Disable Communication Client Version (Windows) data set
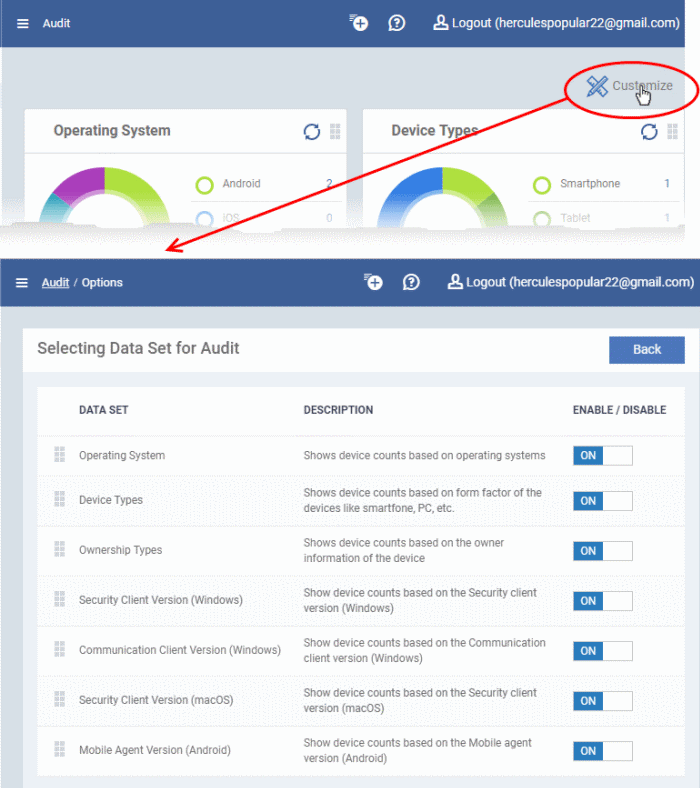700x788 pixels. pyautogui.click(x=603, y=651)
